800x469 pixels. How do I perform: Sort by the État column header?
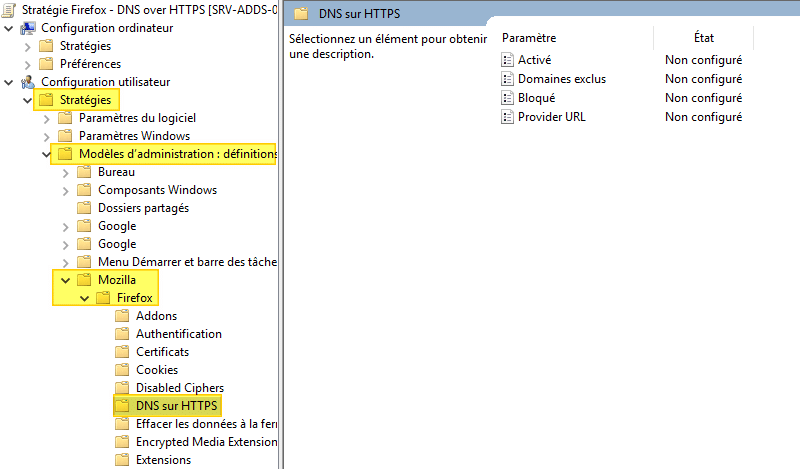(704, 38)
